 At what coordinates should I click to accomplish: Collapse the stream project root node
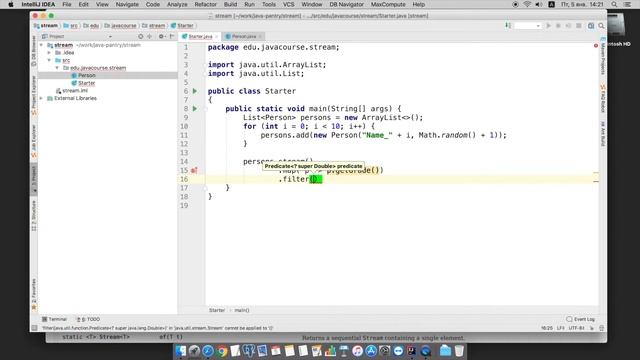41,45
